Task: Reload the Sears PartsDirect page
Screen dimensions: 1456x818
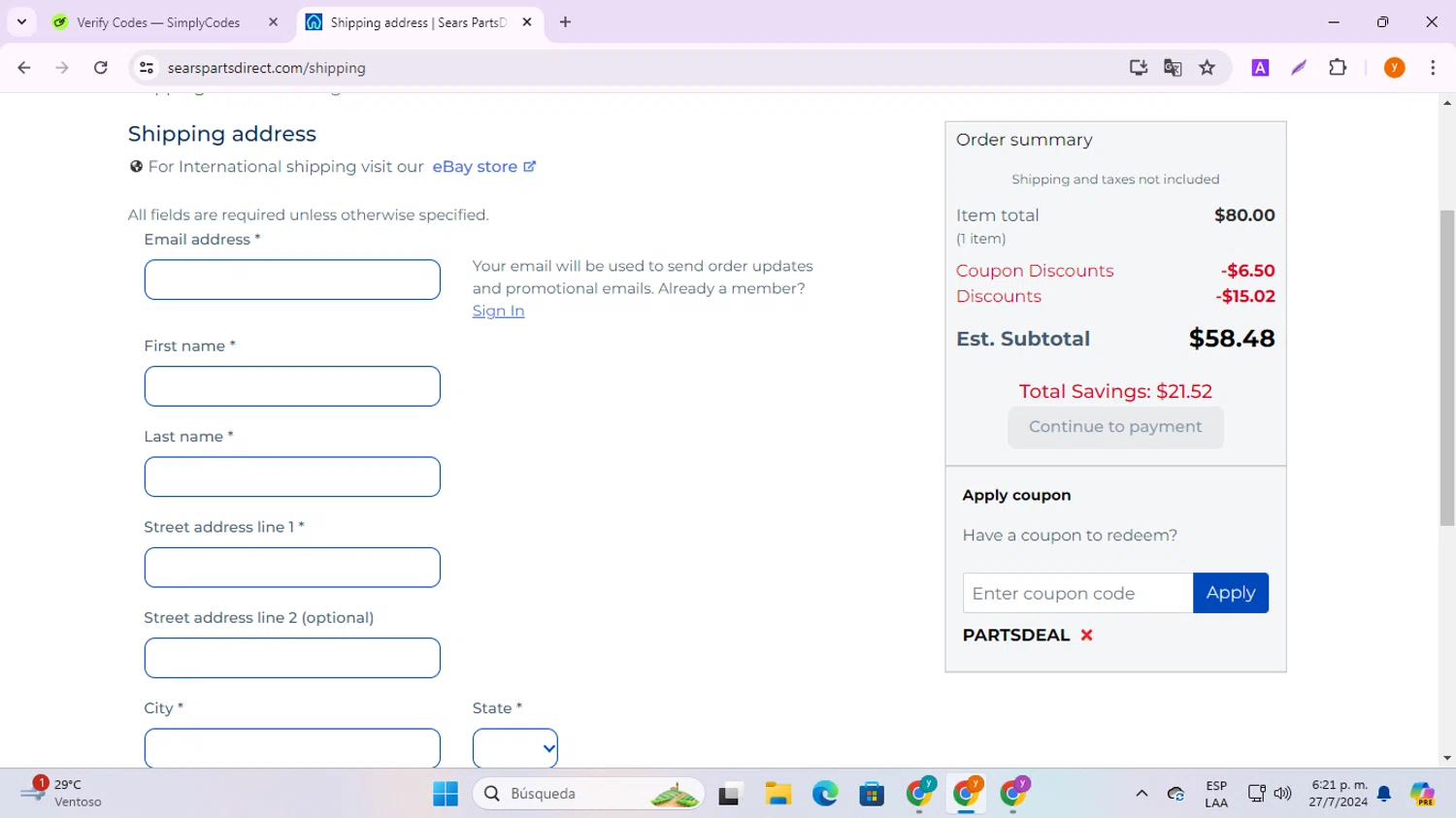Action: (x=101, y=68)
